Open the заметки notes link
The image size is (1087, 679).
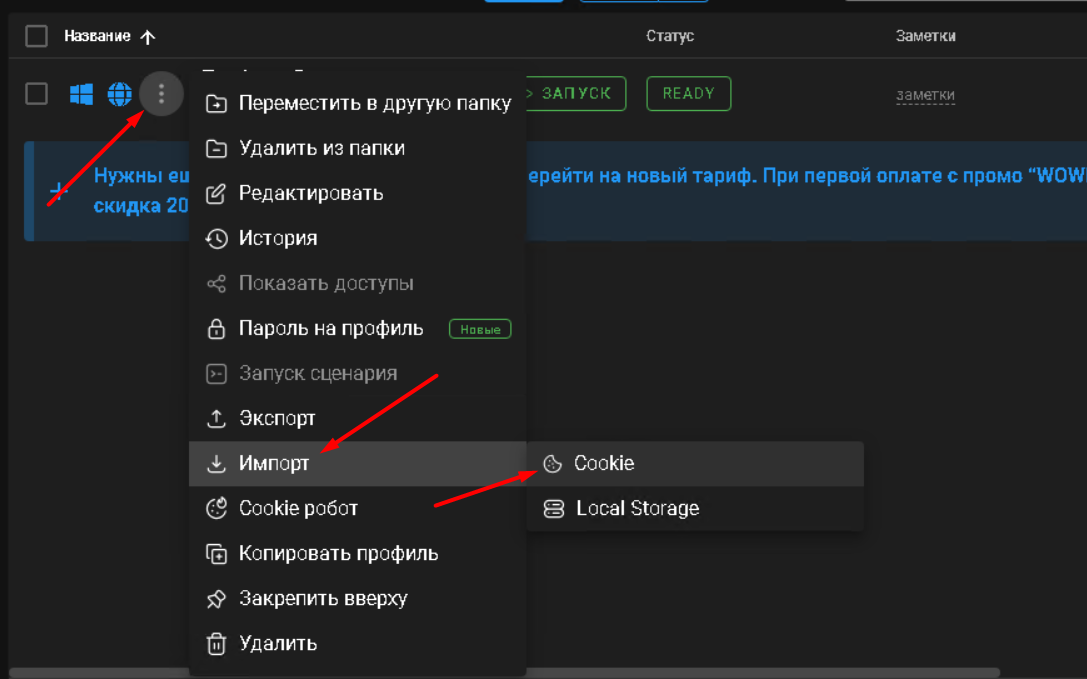pyautogui.click(x=925, y=96)
